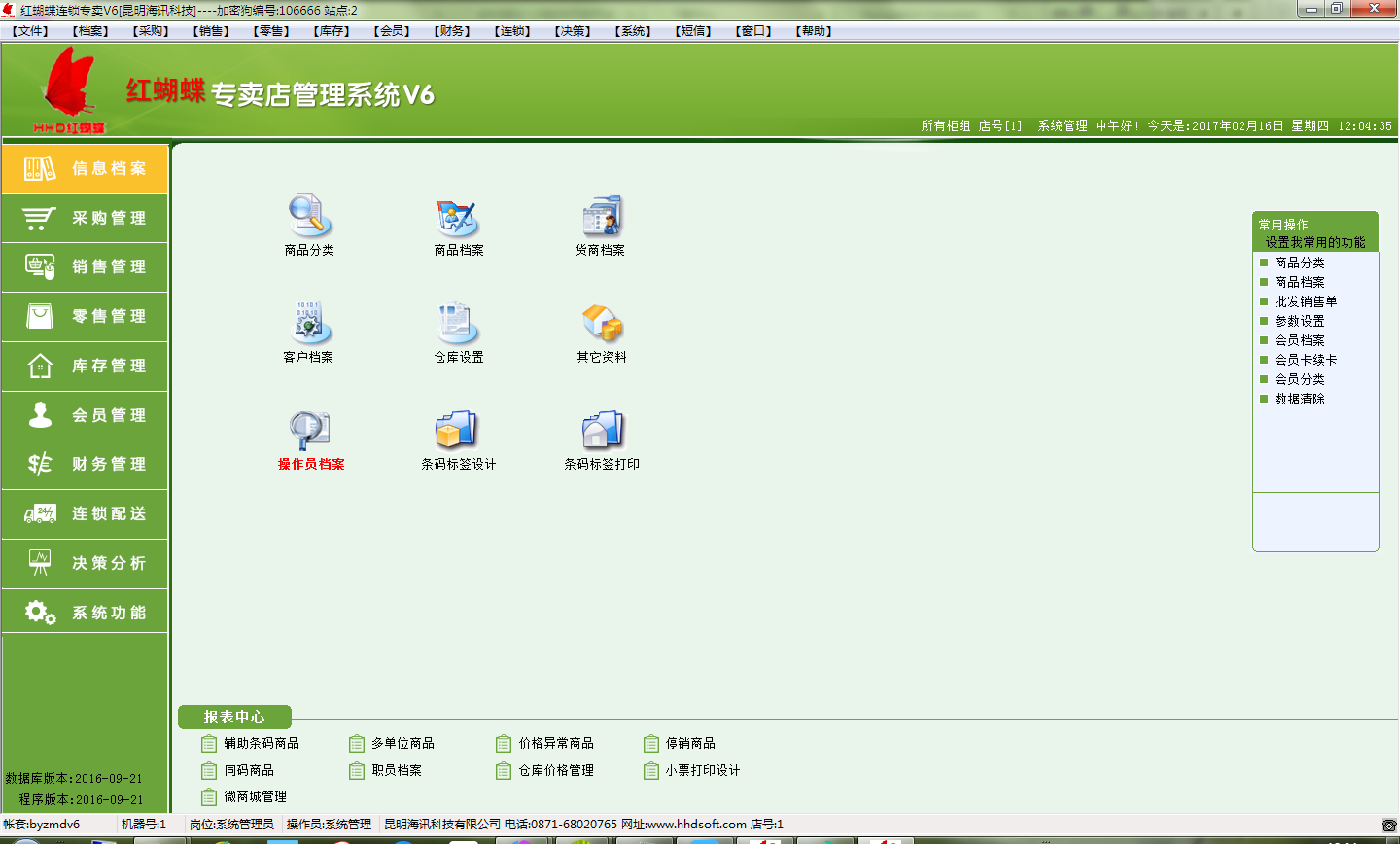
Task: Open the 仓库设置 warehouse settings icon
Action: (x=458, y=323)
